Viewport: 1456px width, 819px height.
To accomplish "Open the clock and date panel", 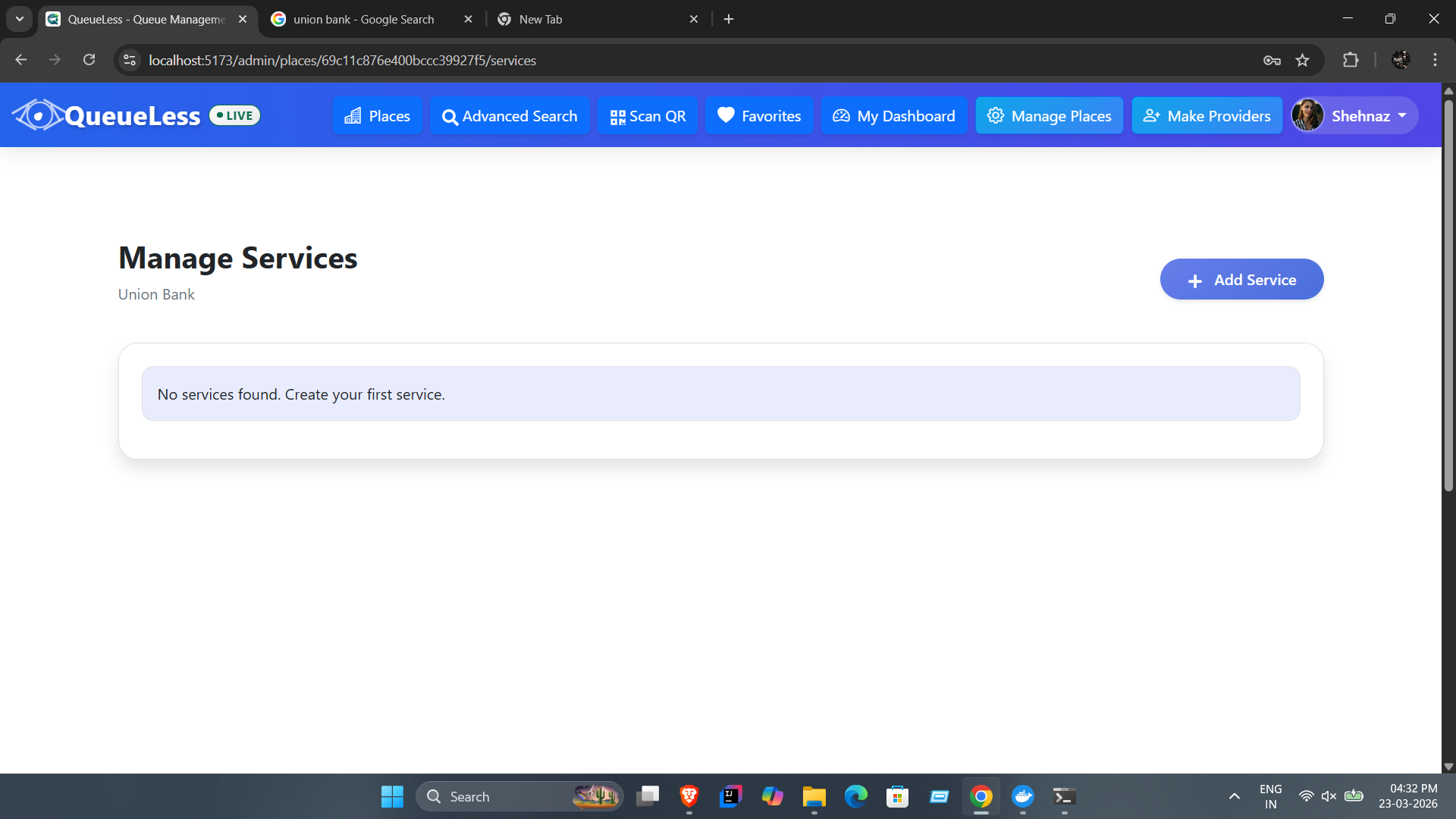I will [1408, 796].
